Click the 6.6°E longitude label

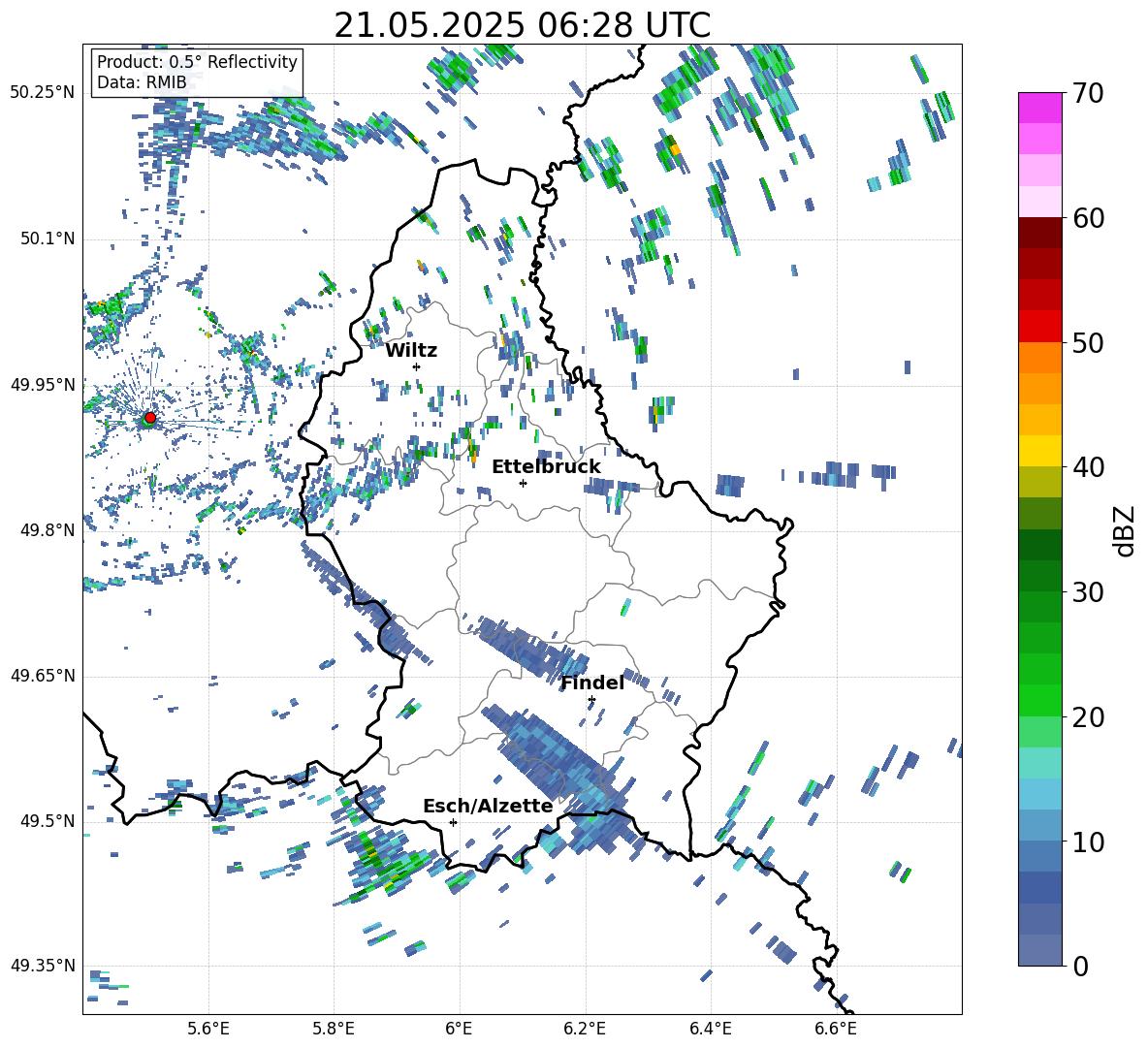pyautogui.click(x=836, y=1029)
